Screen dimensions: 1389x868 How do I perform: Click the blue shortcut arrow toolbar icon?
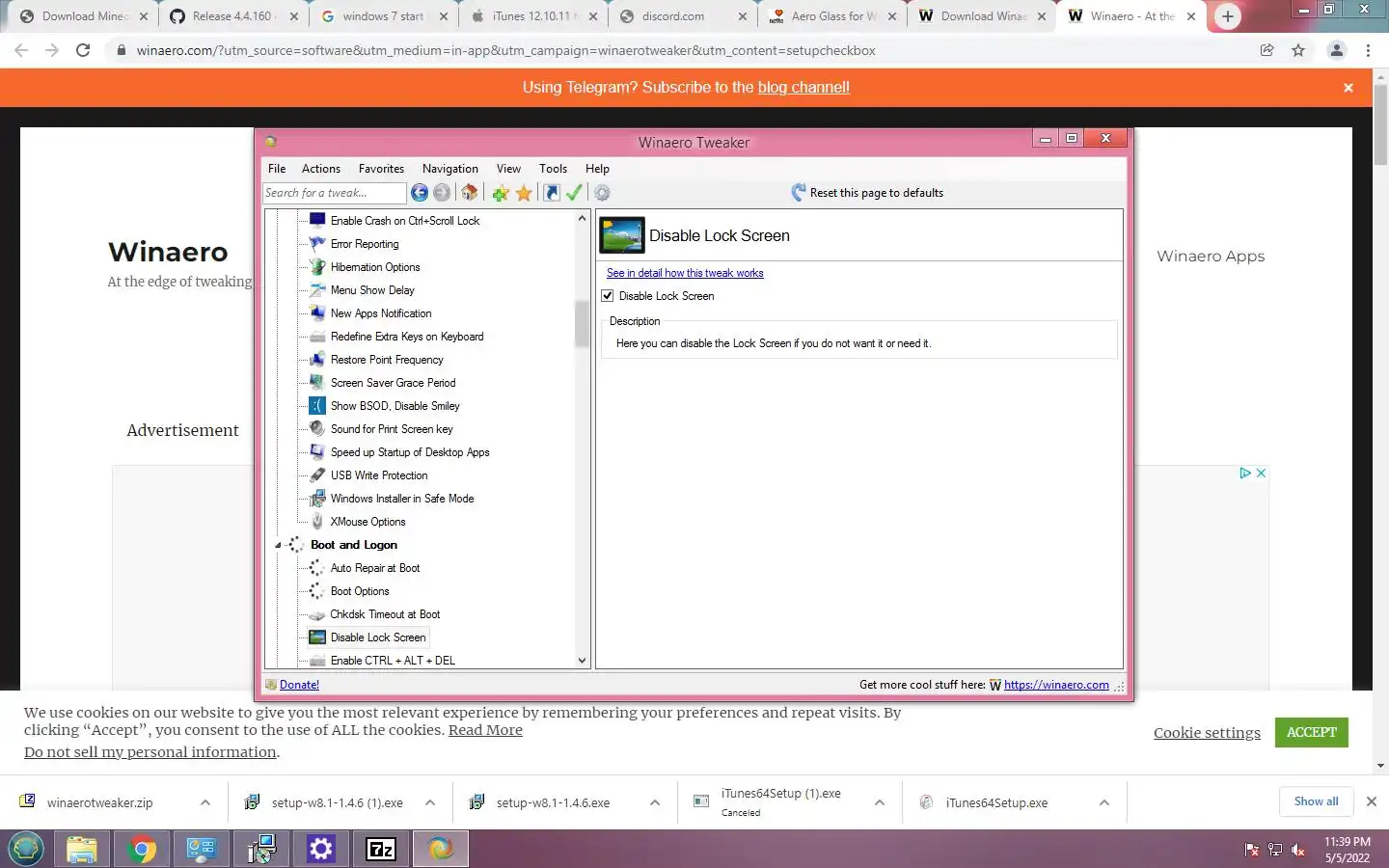pyautogui.click(x=552, y=193)
